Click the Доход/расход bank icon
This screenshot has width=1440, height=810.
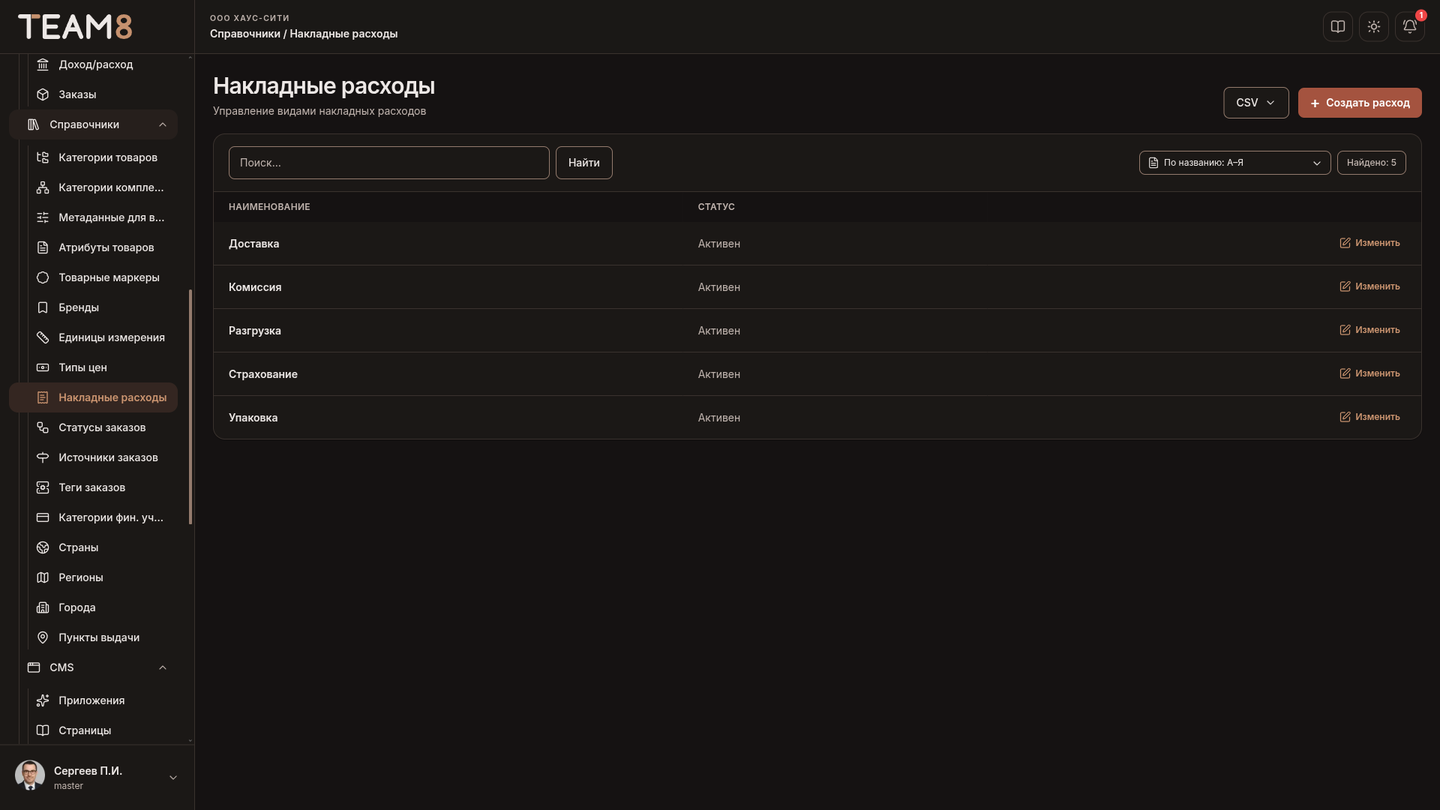coord(43,64)
